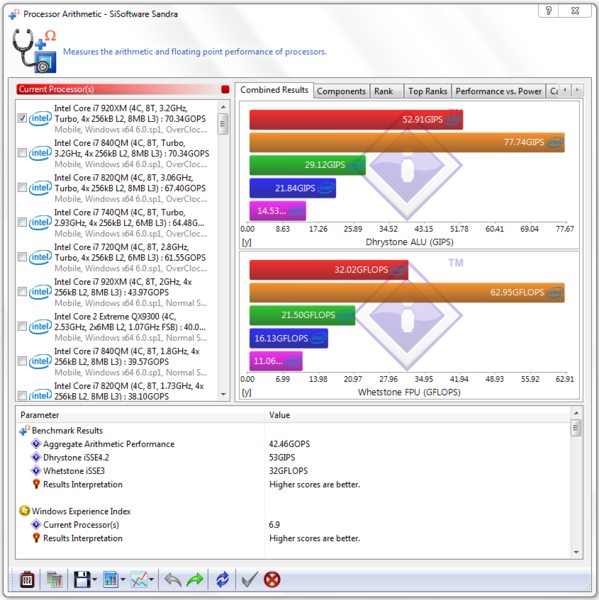The width and height of the screenshot is (599, 600).
Task: Click the blue refresh arrows icon
Action: coord(222,579)
